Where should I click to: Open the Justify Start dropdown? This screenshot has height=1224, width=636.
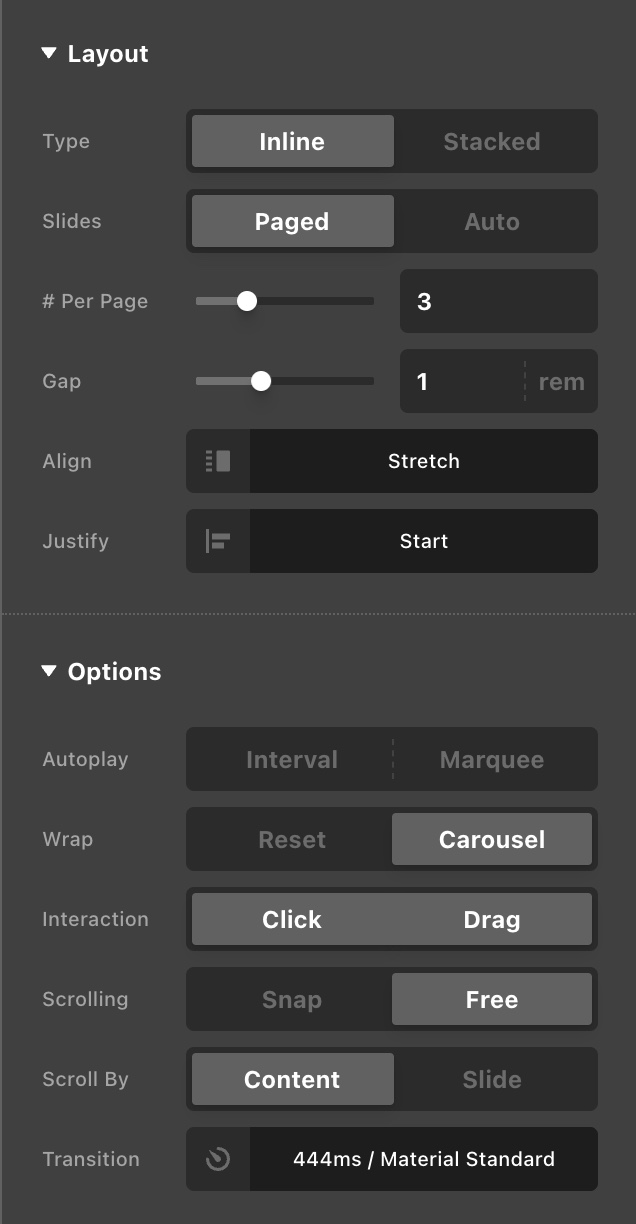coord(423,541)
